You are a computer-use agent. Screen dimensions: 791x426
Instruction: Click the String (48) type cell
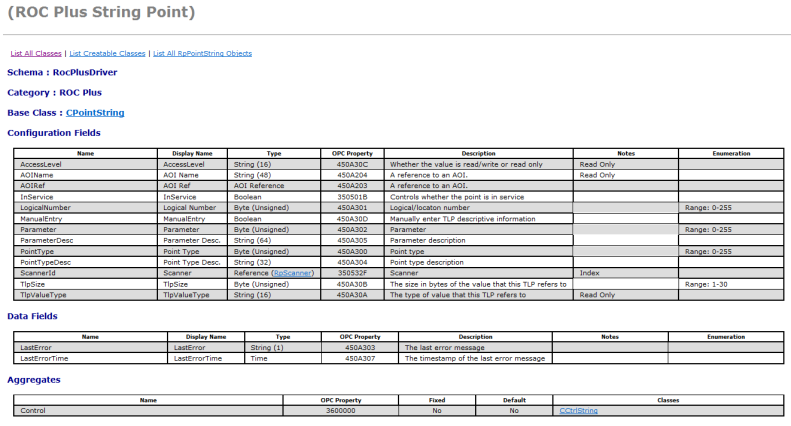274,175
